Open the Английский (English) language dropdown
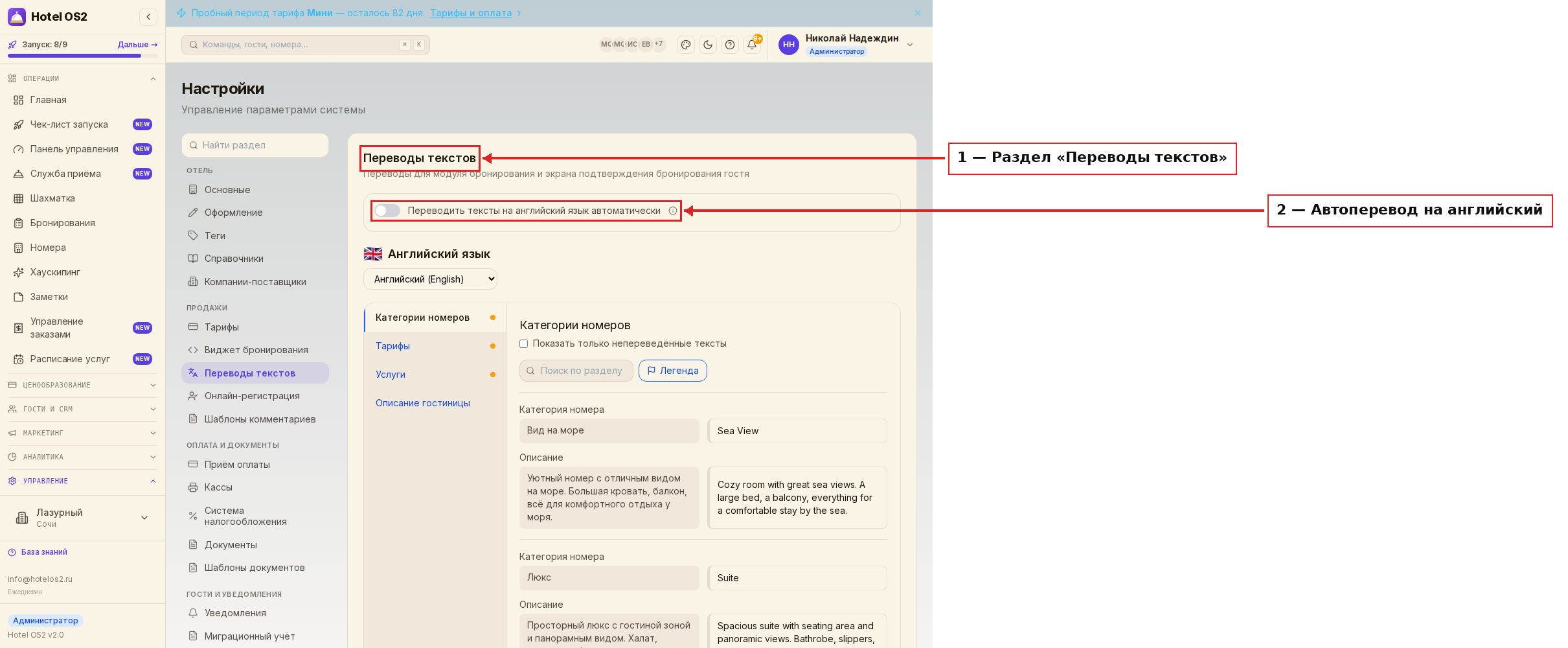The height and width of the screenshot is (648, 1568). (x=431, y=279)
